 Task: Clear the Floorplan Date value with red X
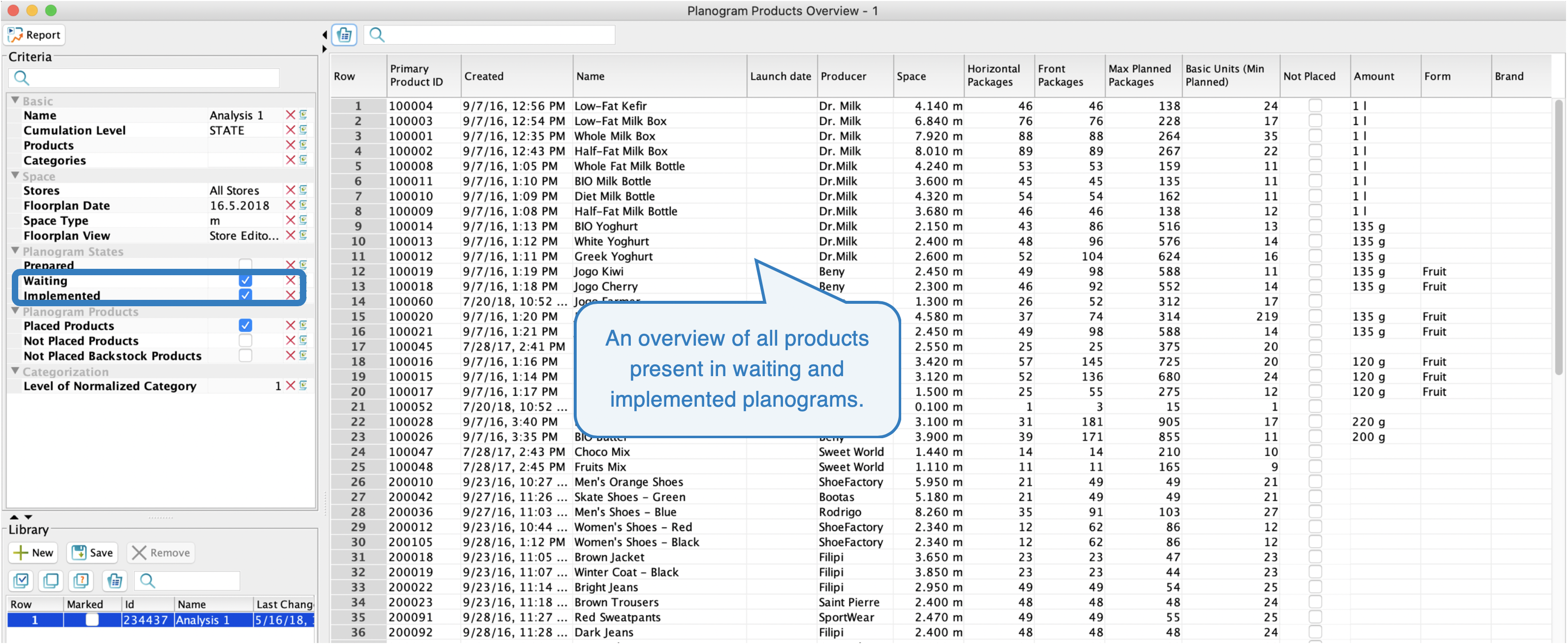click(291, 205)
